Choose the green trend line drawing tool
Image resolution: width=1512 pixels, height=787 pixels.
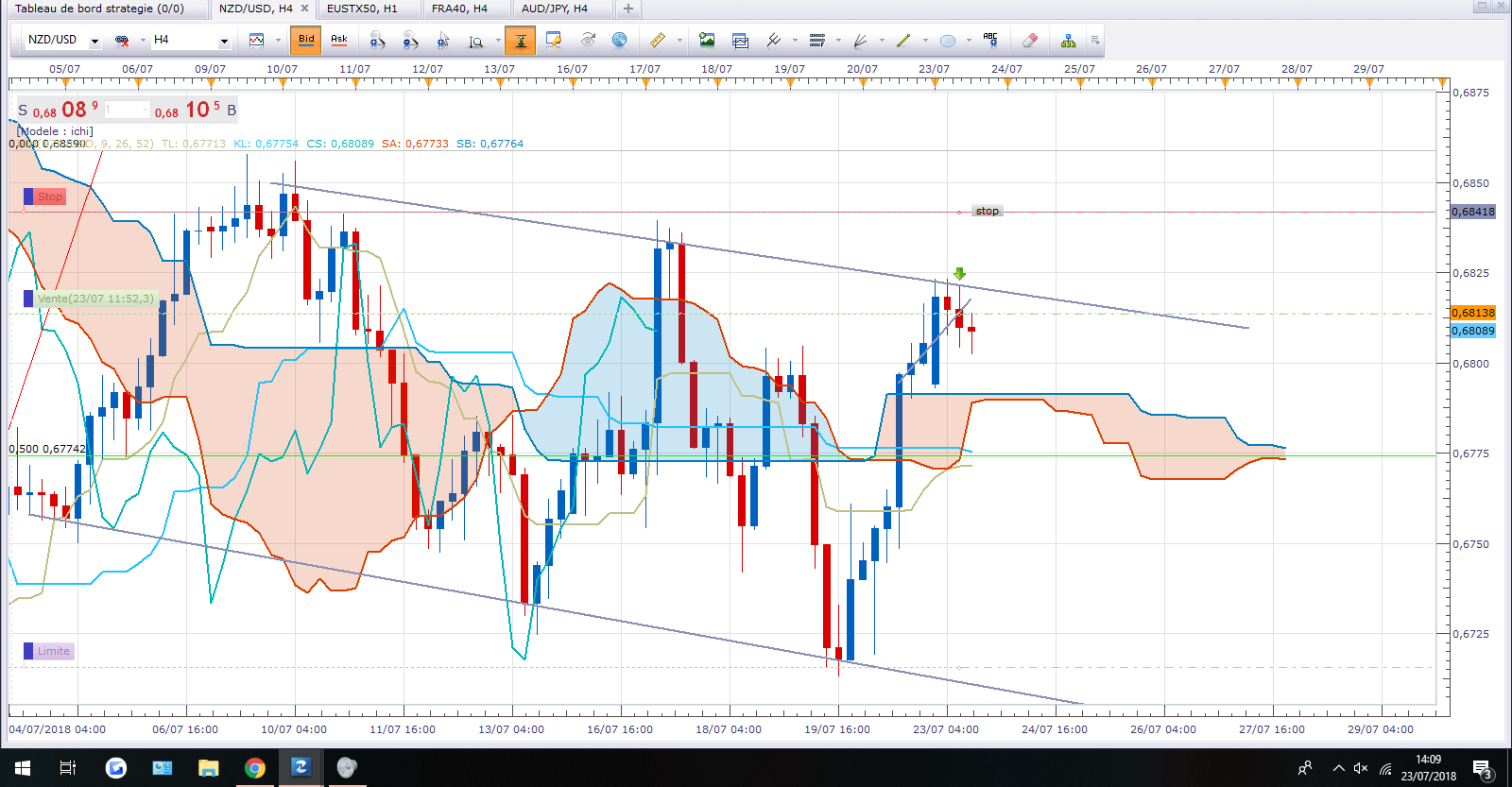(x=903, y=41)
